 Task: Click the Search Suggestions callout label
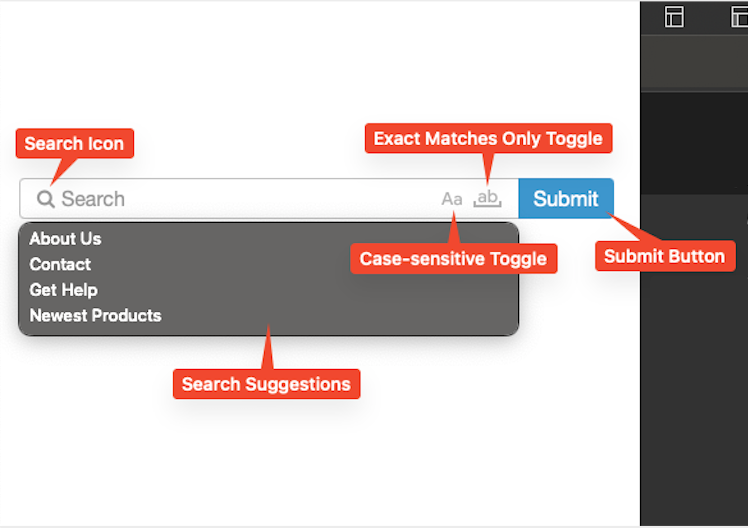[x=266, y=384]
